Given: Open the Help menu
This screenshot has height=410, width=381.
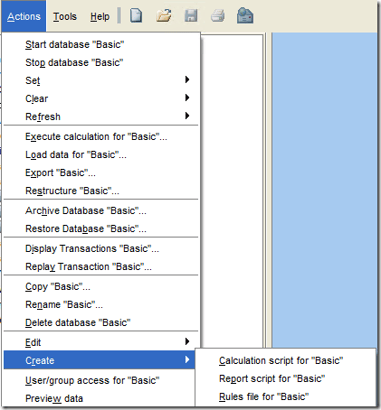Looking at the screenshot, I should click(x=100, y=16).
